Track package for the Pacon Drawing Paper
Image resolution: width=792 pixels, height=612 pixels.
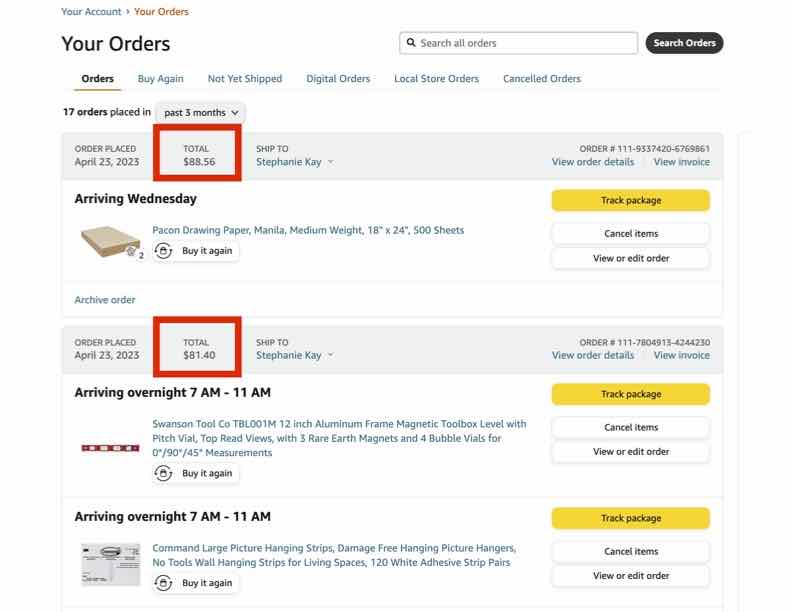(x=630, y=200)
